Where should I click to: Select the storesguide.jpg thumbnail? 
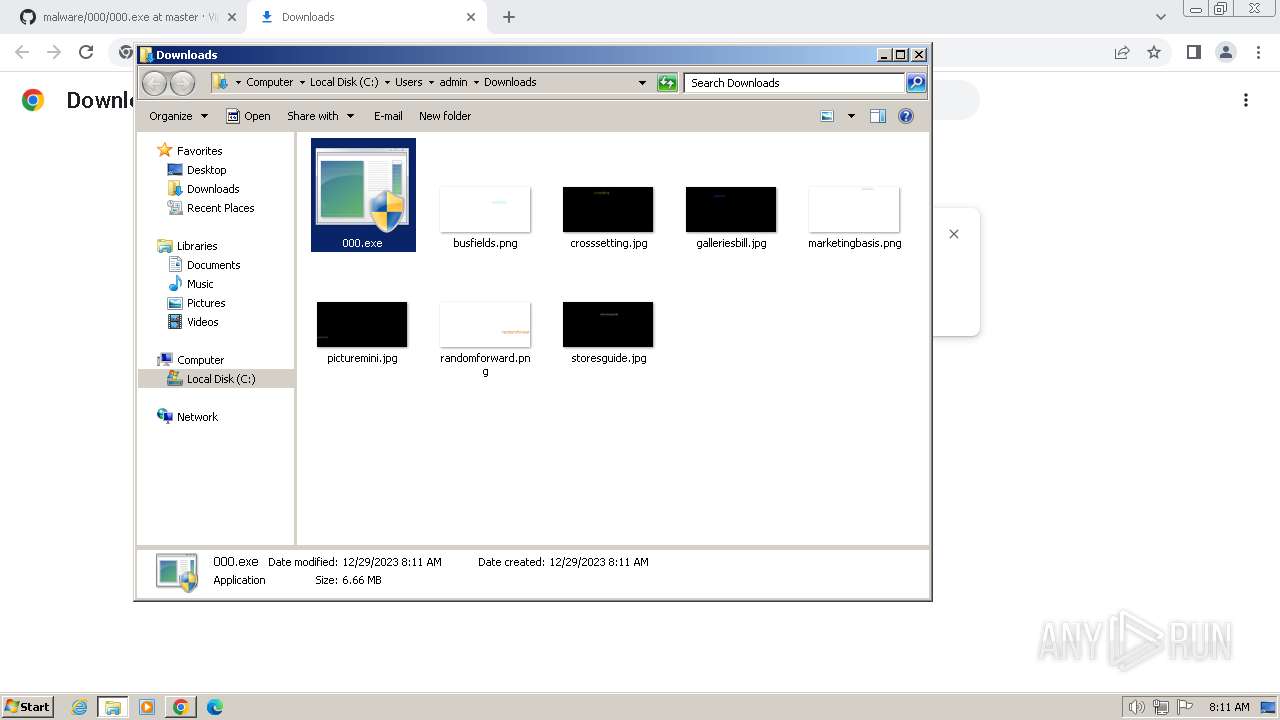pyautogui.click(x=608, y=325)
